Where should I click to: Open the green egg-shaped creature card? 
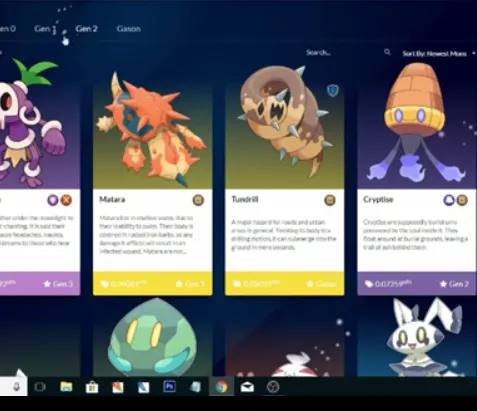pos(152,337)
